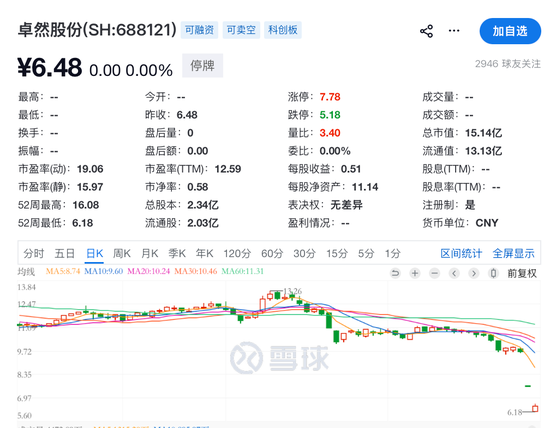Click the 6.18 low marker on chart
Image resolution: width=550 pixels, height=428 pixels.
(x=515, y=412)
